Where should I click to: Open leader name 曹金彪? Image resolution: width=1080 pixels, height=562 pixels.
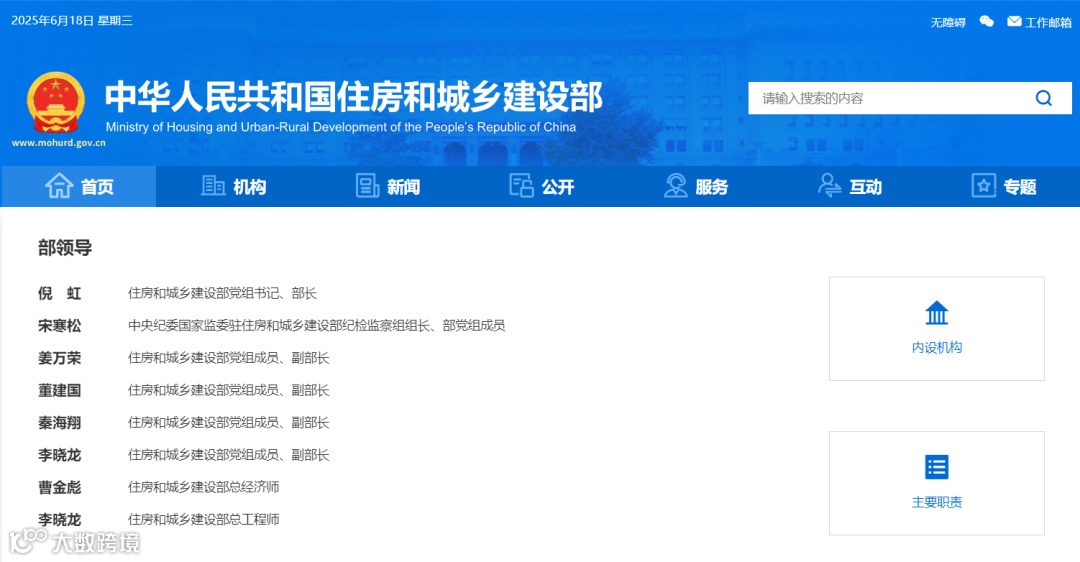coord(59,488)
